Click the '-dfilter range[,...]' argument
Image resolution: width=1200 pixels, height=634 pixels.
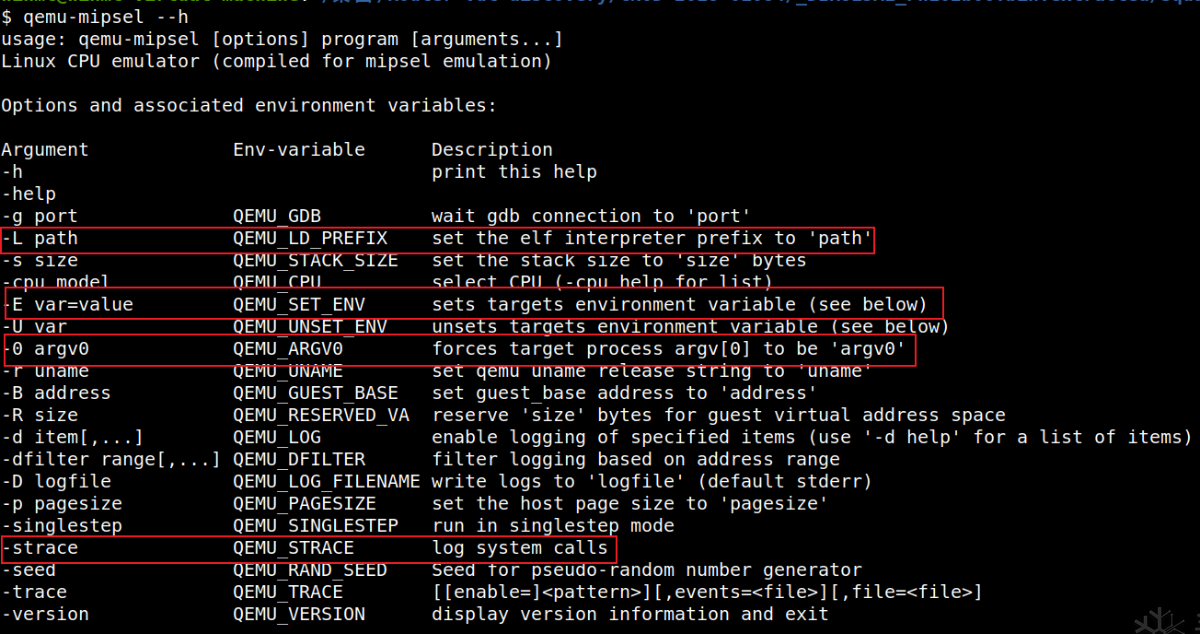click(x=111, y=459)
